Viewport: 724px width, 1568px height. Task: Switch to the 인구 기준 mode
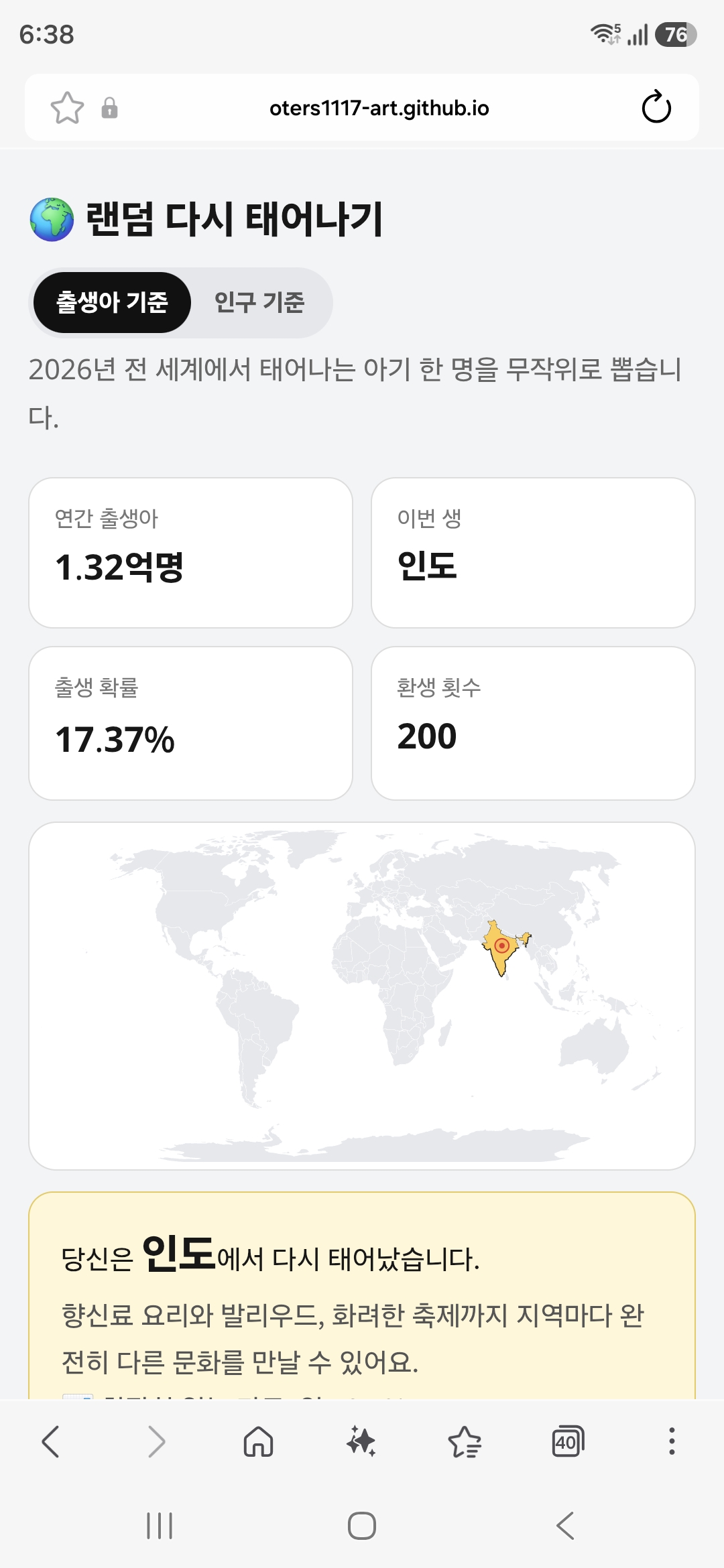click(259, 302)
